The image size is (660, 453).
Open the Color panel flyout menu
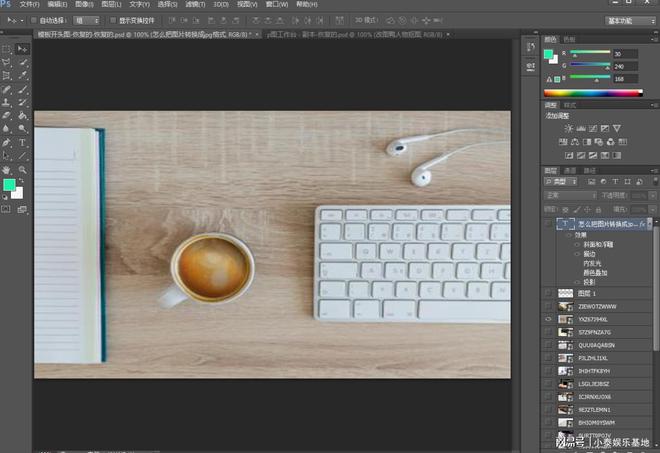coord(655,39)
